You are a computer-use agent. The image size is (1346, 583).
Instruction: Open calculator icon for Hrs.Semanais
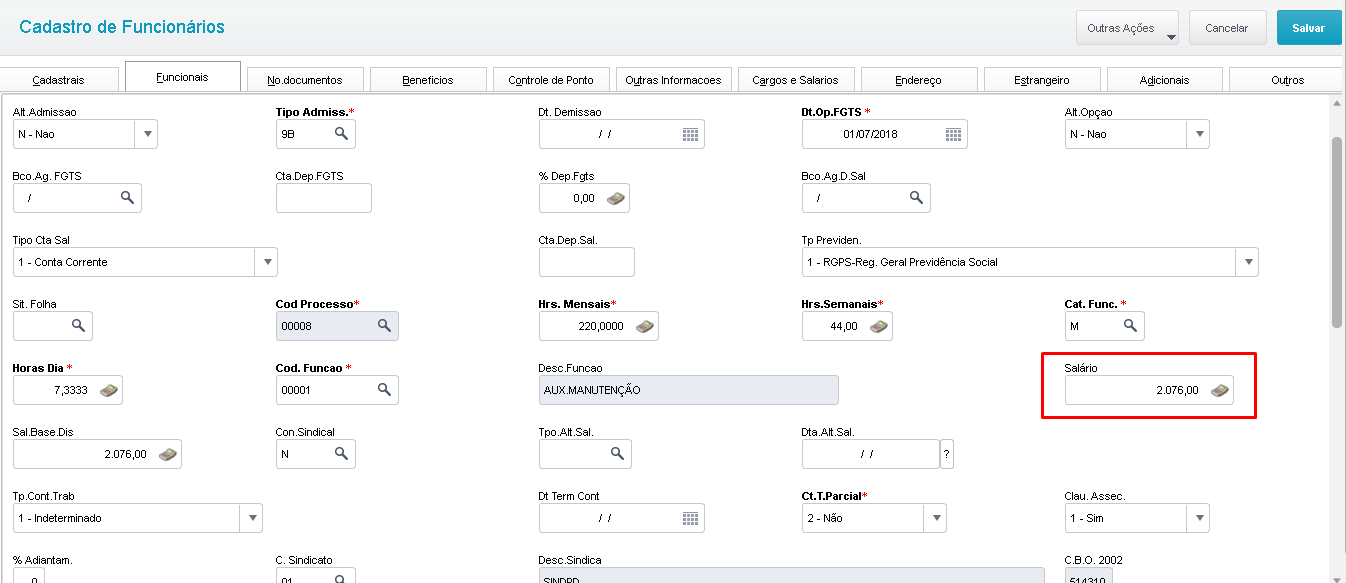(x=879, y=326)
